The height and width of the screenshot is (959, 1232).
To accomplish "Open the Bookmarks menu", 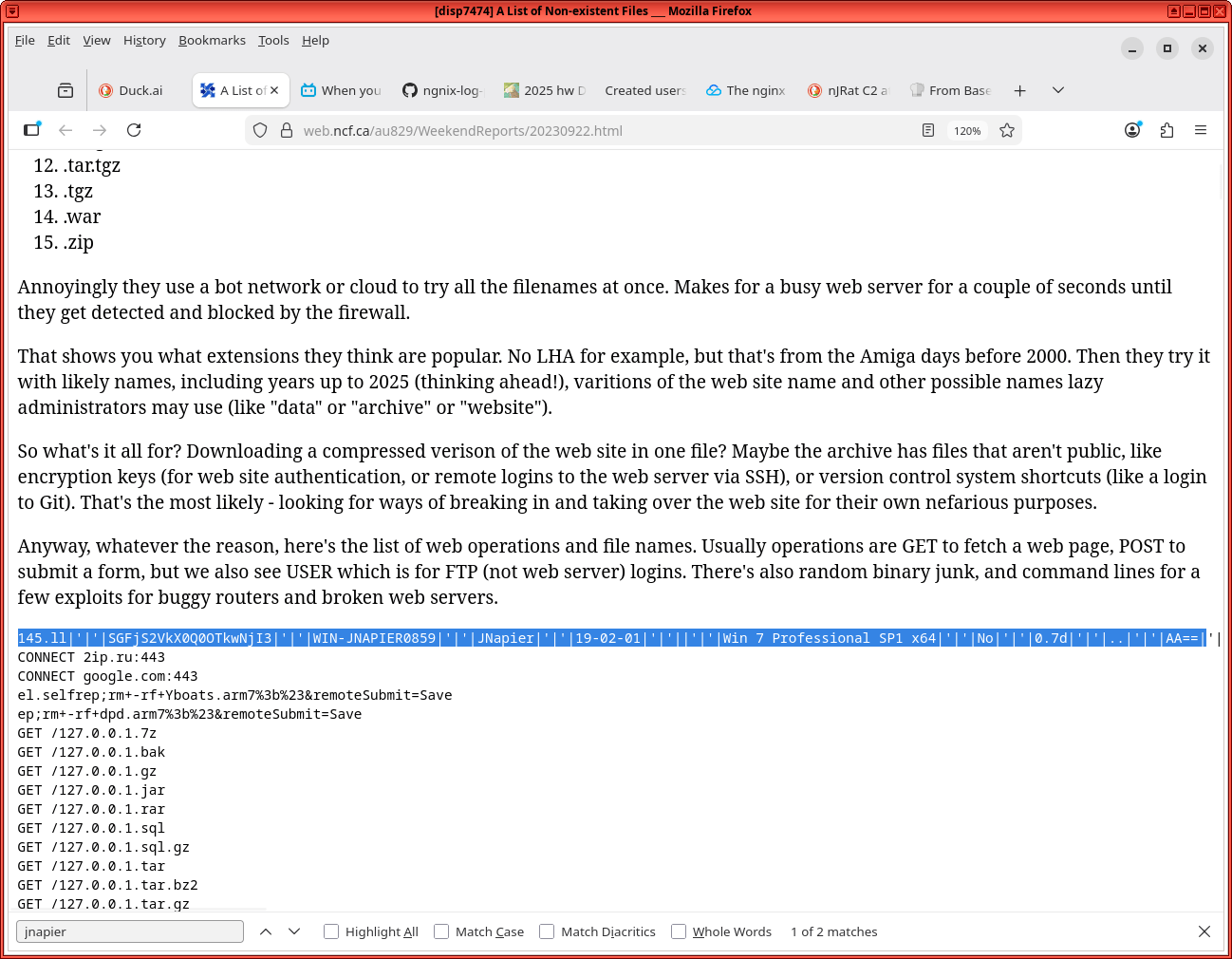I will [212, 40].
